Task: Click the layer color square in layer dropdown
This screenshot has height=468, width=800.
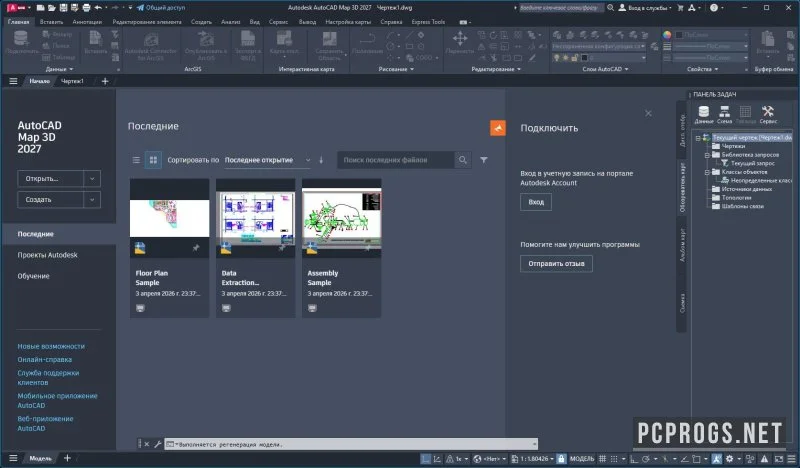Action: click(x=585, y=58)
